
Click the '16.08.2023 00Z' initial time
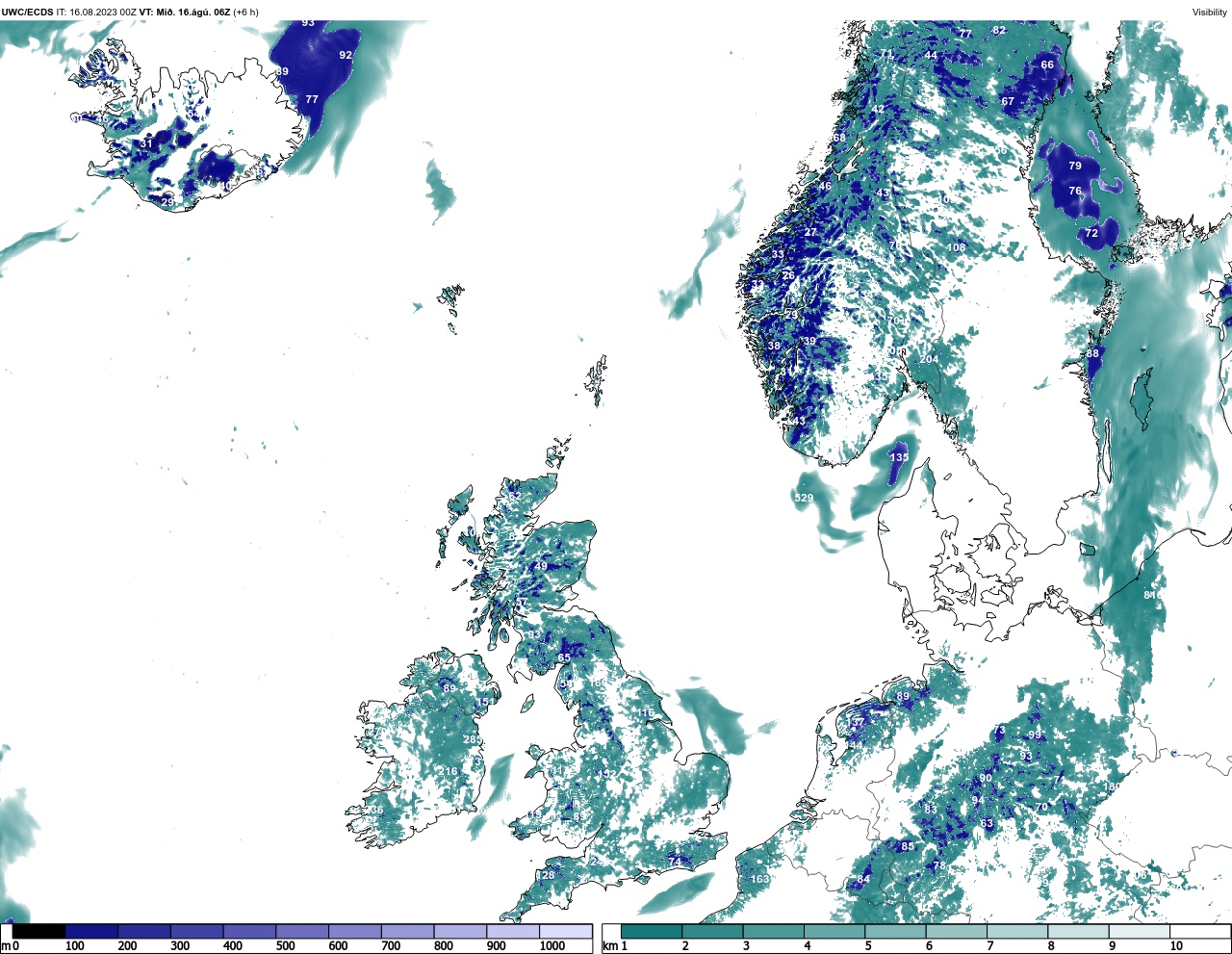point(103,13)
